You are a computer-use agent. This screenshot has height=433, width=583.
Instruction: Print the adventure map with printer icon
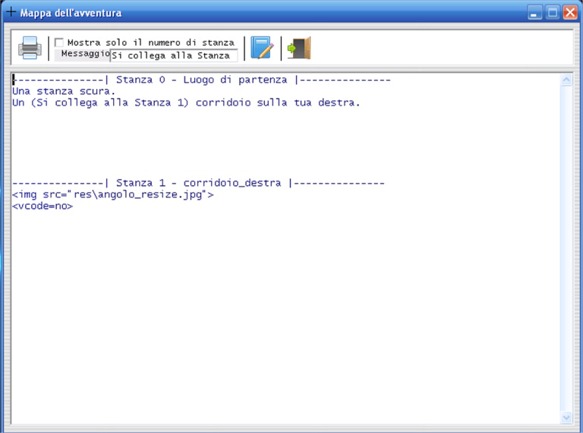click(x=30, y=48)
